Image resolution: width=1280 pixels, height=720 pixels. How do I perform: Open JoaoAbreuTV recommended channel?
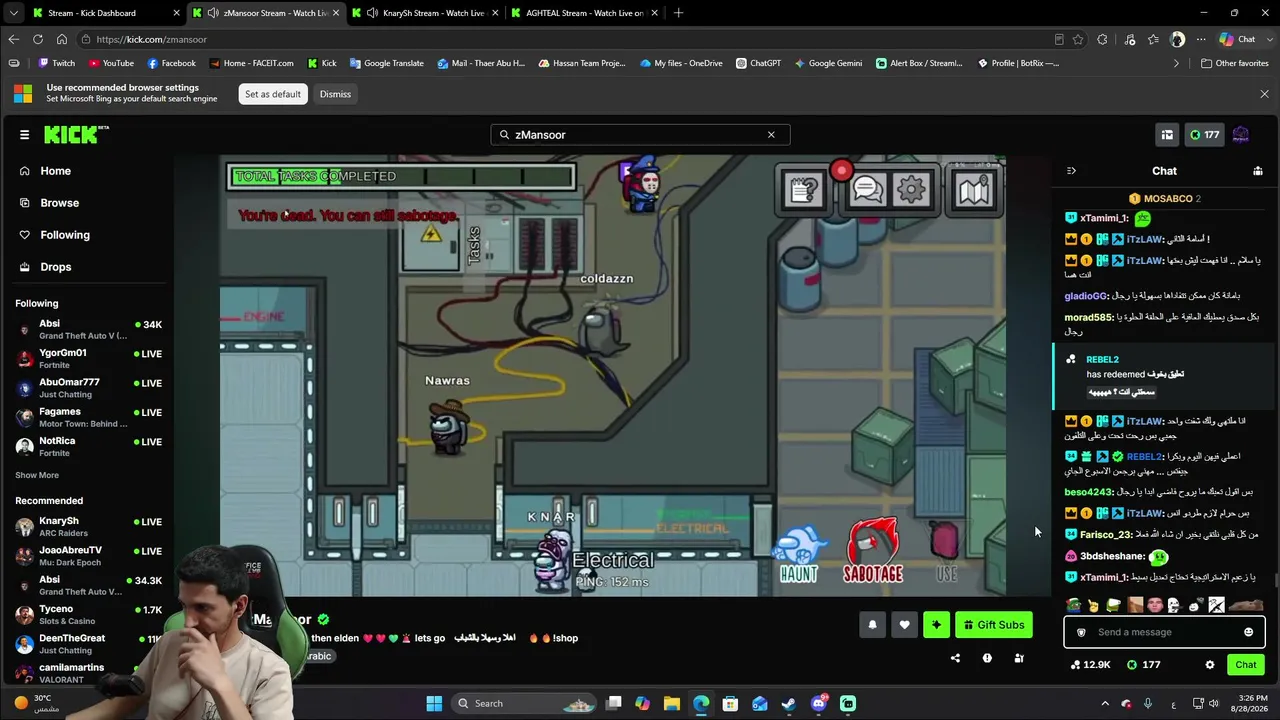click(x=88, y=556)
